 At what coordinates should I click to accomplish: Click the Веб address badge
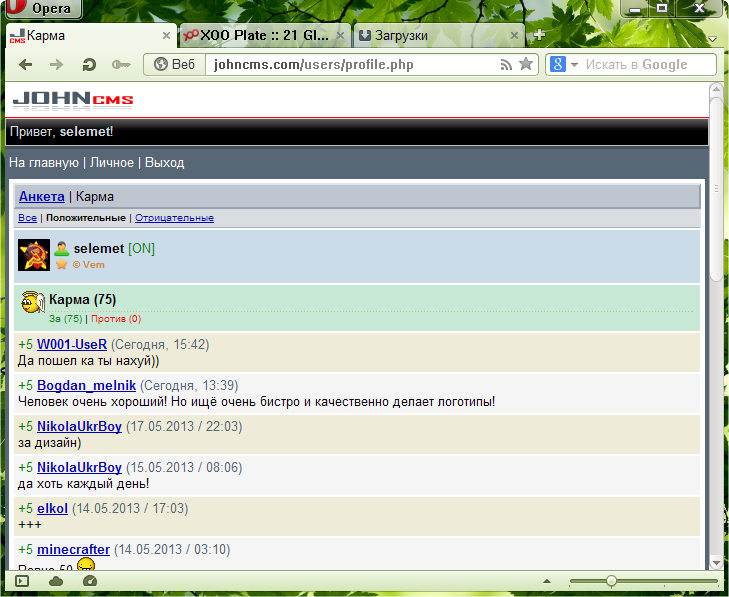click(x=174, y=64)
